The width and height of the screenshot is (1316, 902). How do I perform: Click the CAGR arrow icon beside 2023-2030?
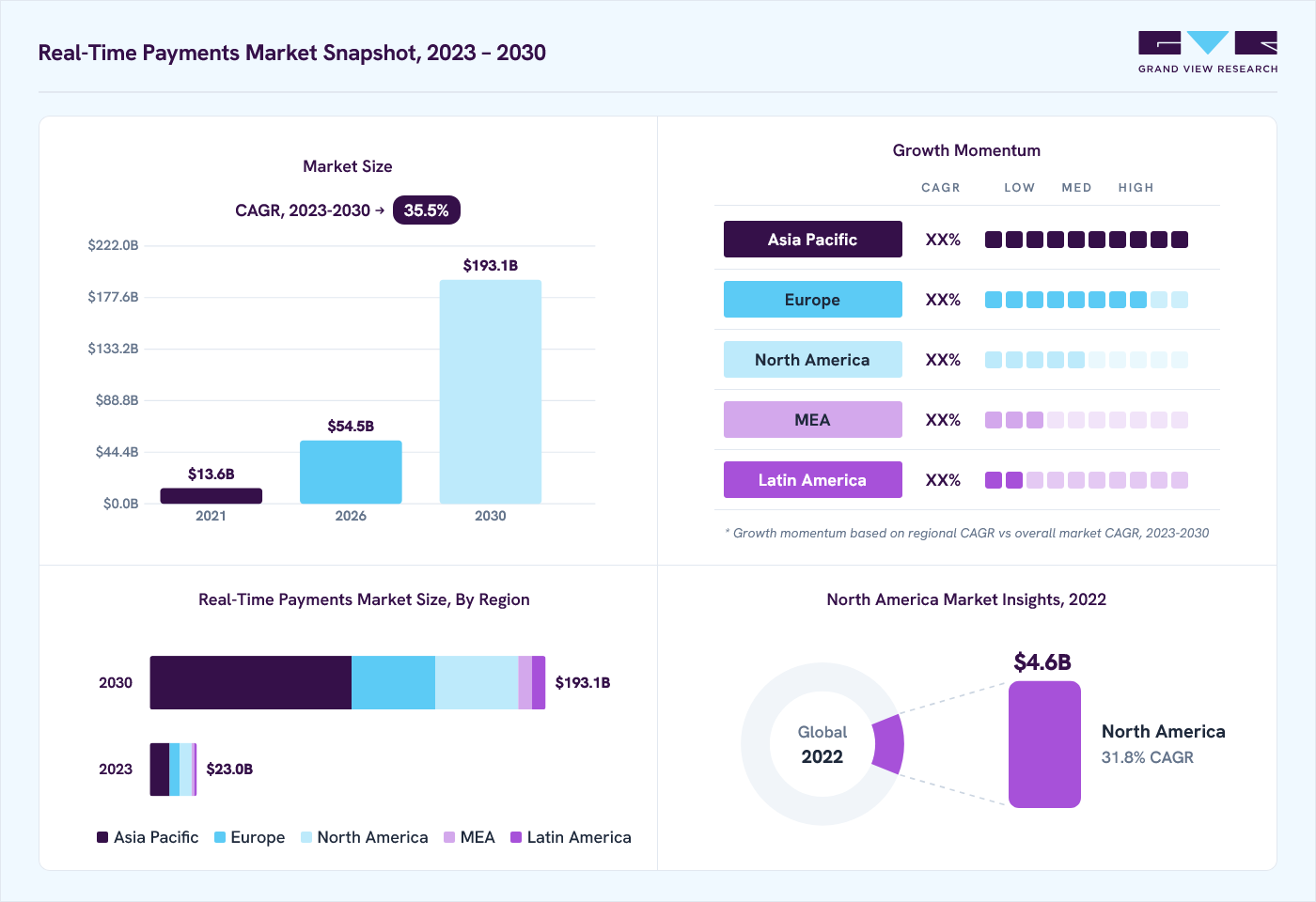tap(380, 210)
